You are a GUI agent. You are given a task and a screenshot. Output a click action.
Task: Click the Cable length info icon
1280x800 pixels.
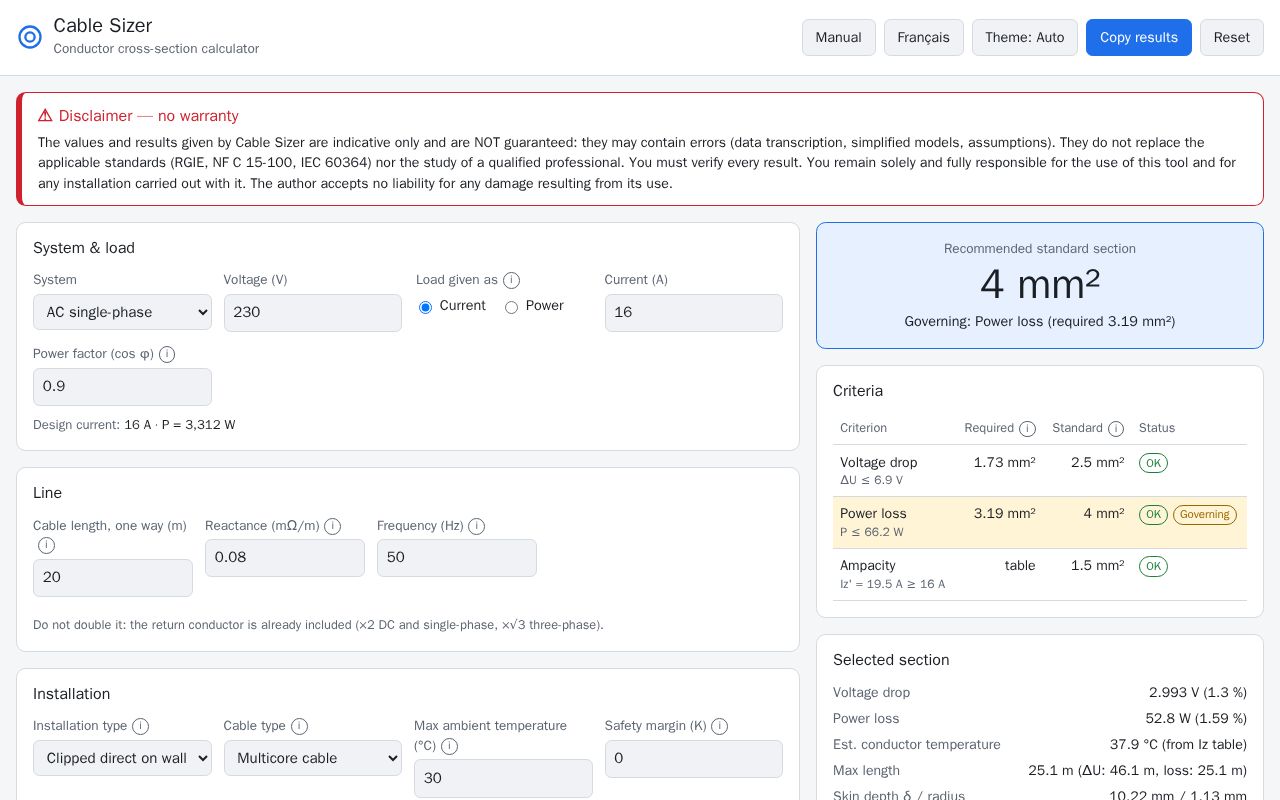46,545
